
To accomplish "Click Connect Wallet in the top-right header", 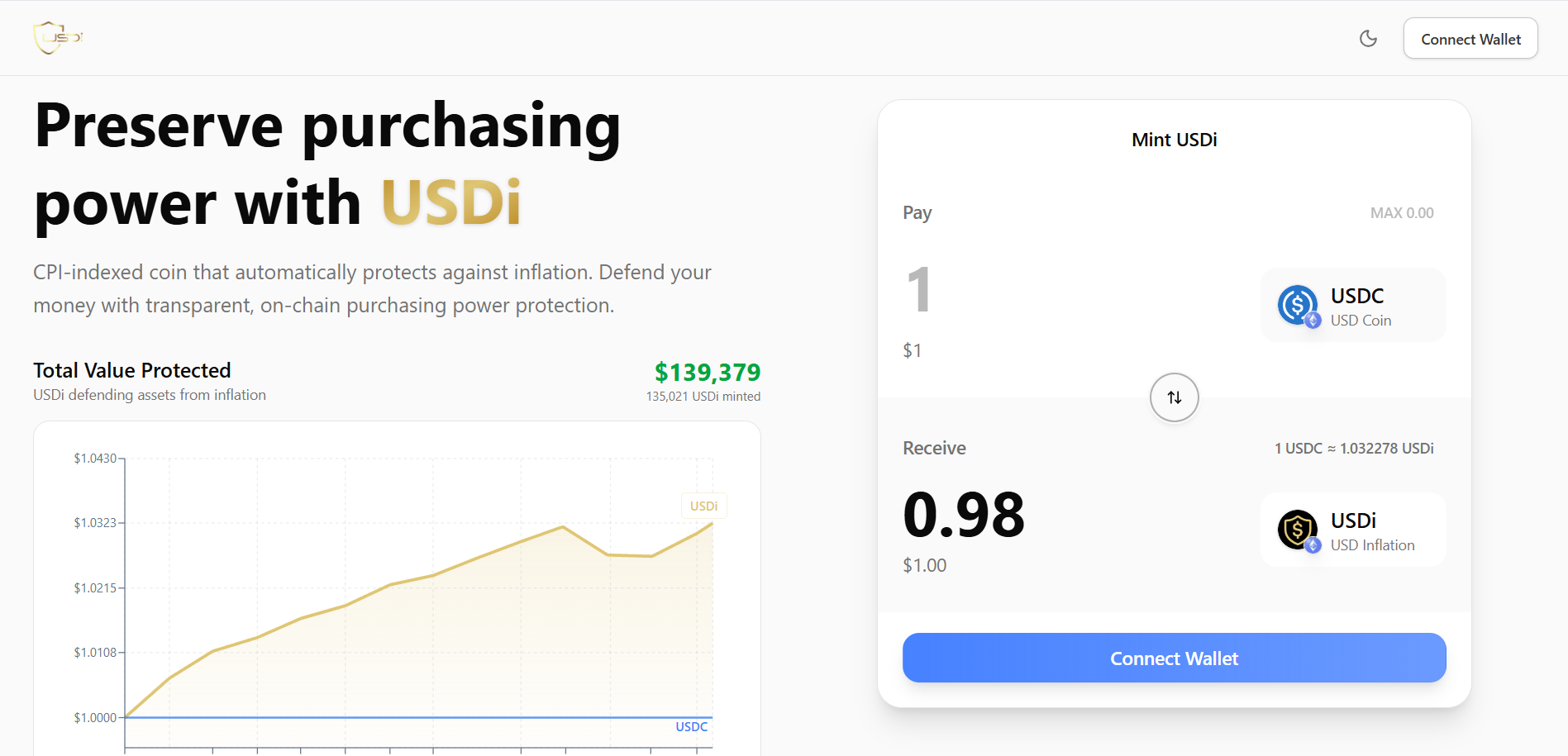I will [1470, 38].
